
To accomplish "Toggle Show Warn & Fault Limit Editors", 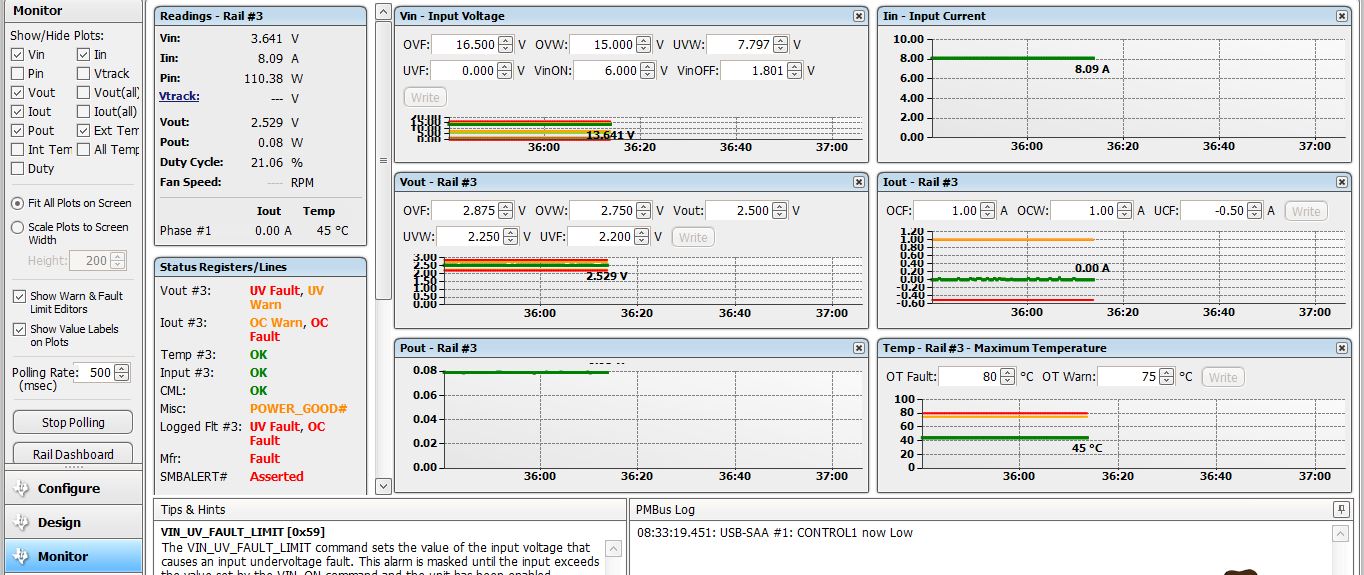I will tap(19, 297).
